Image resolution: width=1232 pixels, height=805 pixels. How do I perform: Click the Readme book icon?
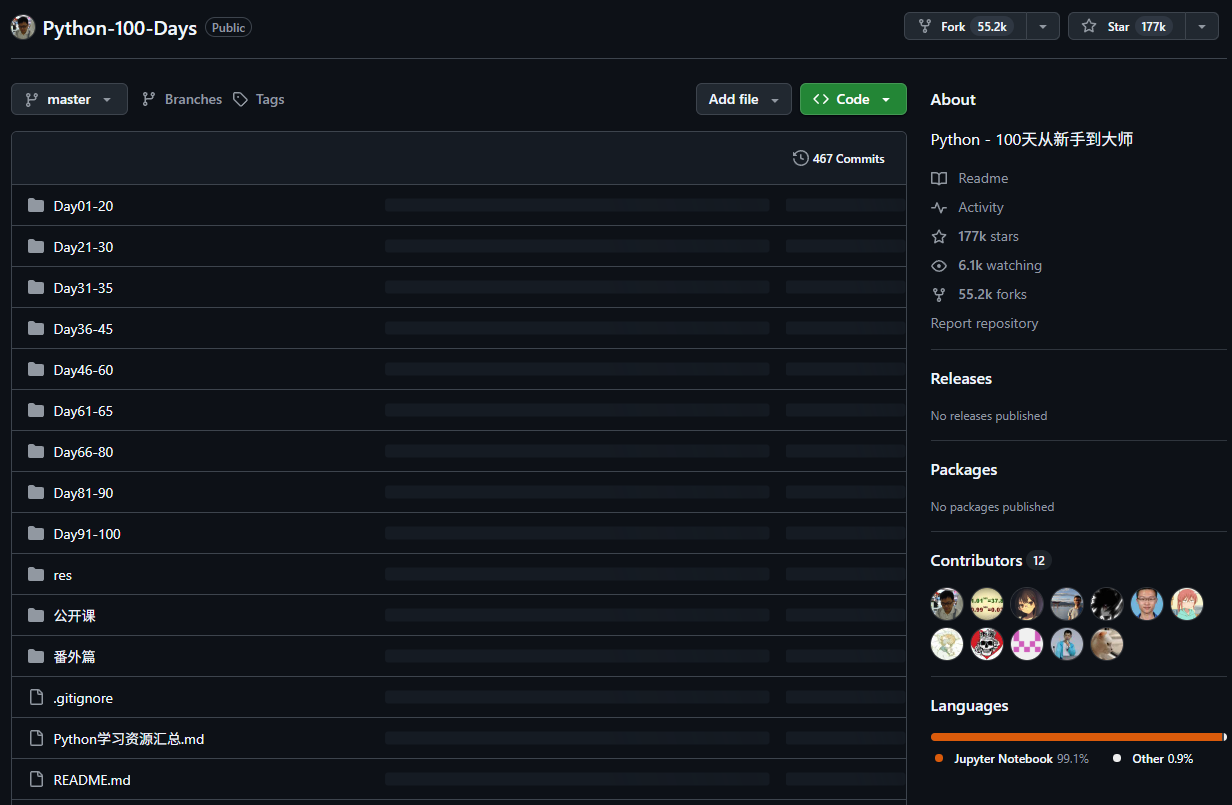938,178
